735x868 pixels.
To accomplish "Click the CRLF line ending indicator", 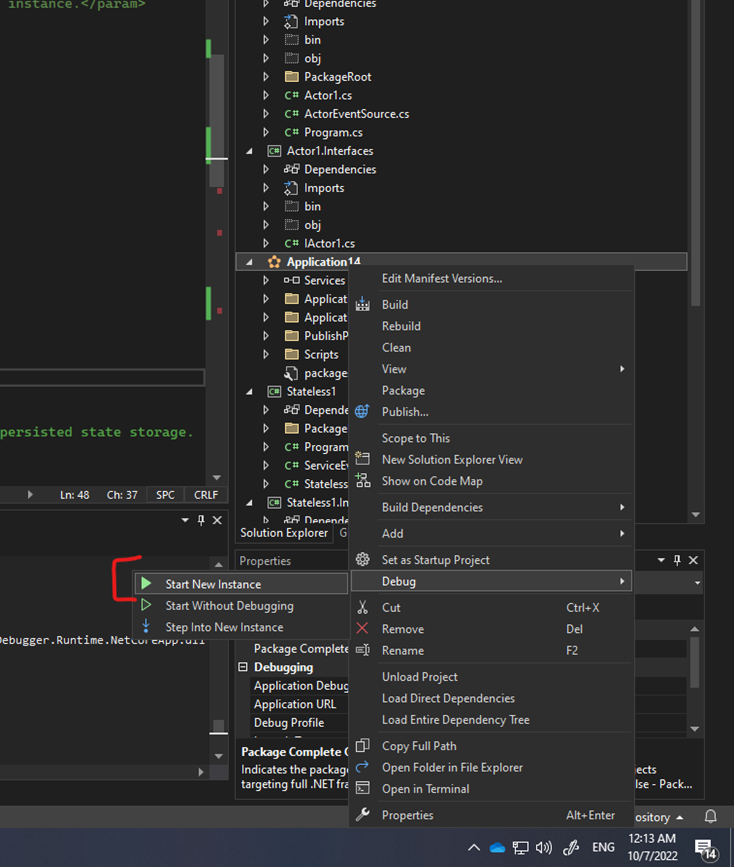I will click(206, 494).
